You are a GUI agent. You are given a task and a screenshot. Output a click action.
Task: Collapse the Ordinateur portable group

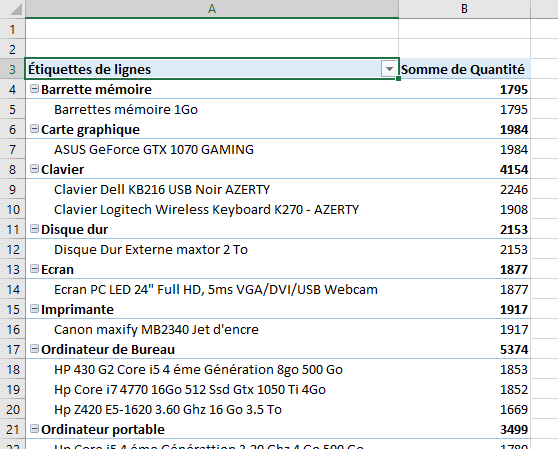click(x=34, y=429)
